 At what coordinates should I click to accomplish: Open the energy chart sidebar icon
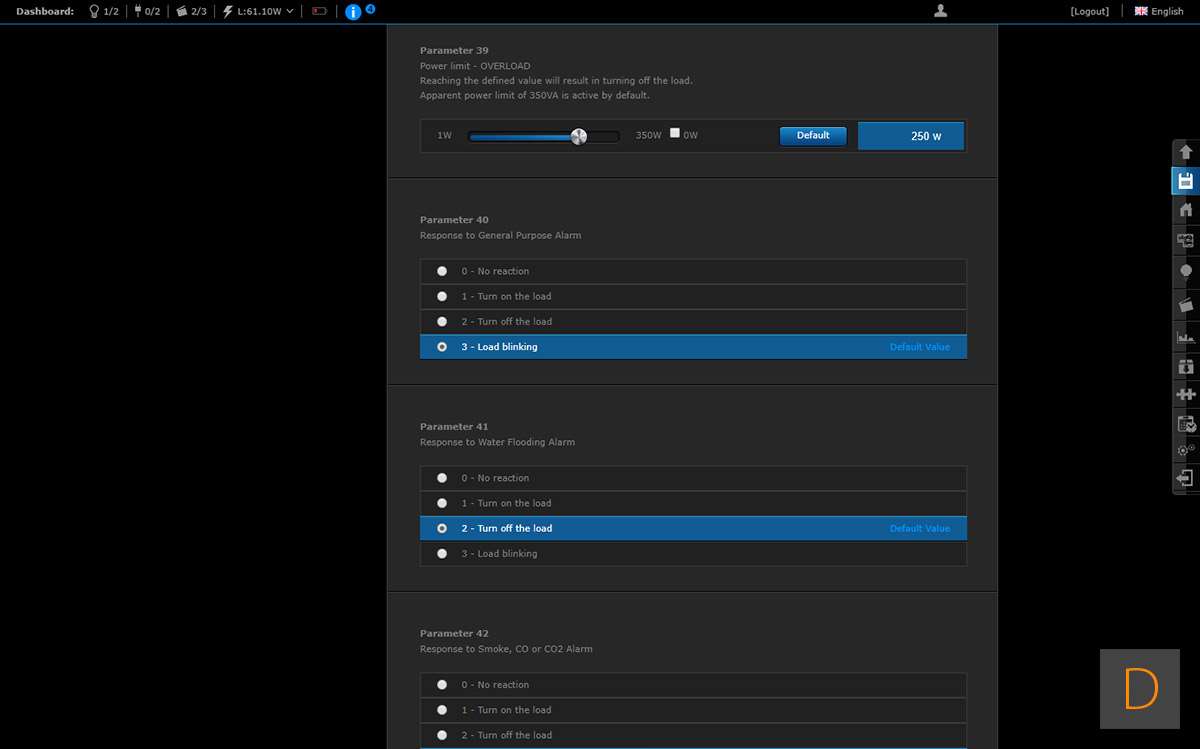(x=1186, y=337)
